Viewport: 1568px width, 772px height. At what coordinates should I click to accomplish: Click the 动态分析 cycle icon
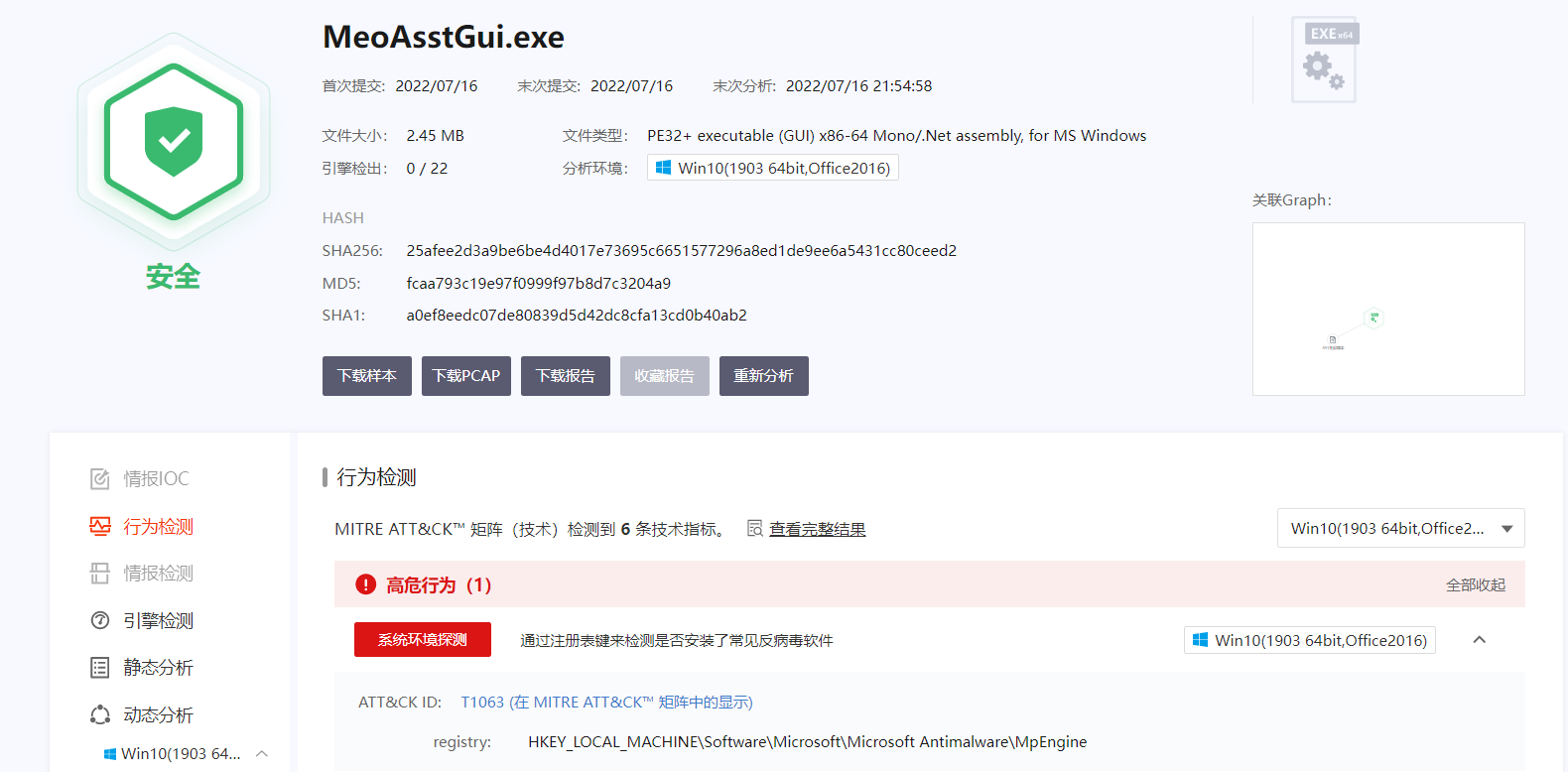pyautogui.click(x=100, y=714)
